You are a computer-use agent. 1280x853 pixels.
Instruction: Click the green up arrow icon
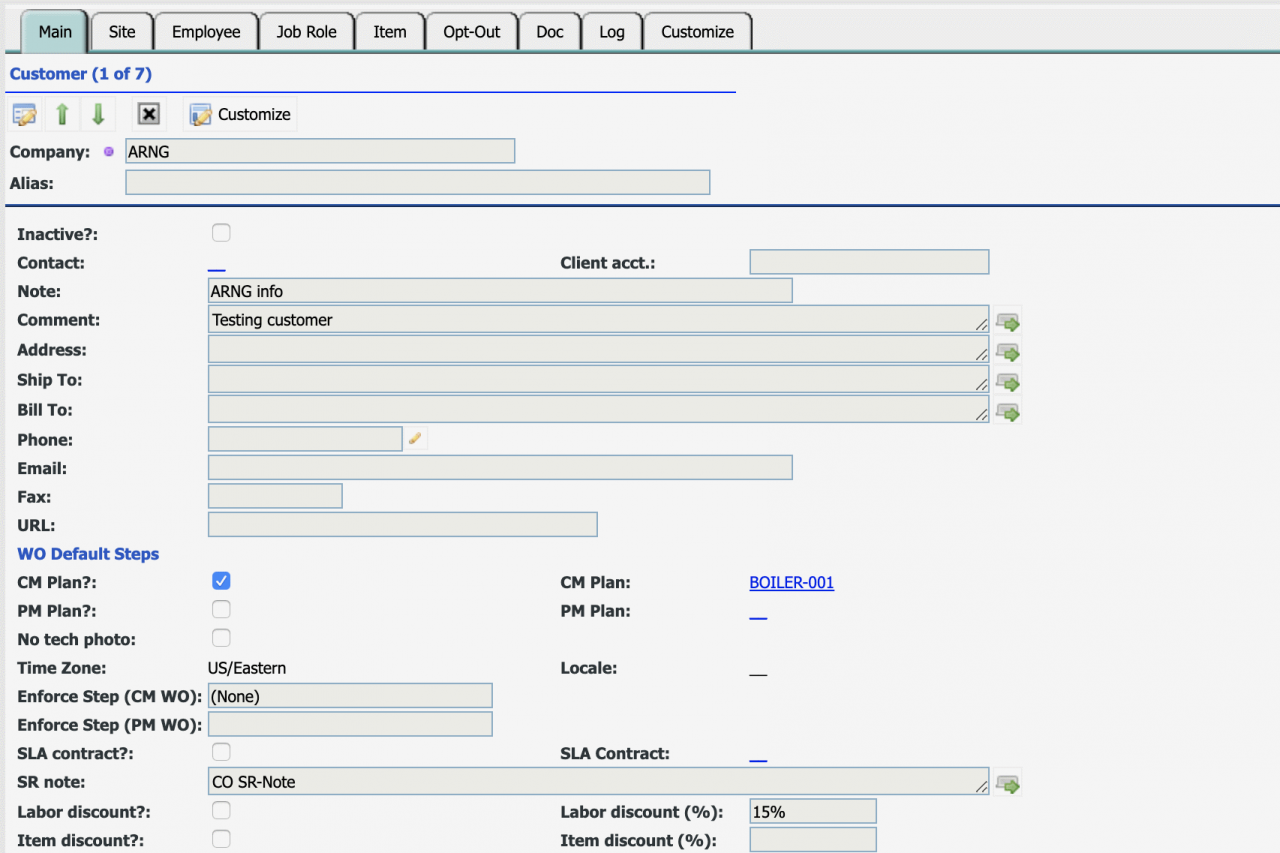point(62,114)
